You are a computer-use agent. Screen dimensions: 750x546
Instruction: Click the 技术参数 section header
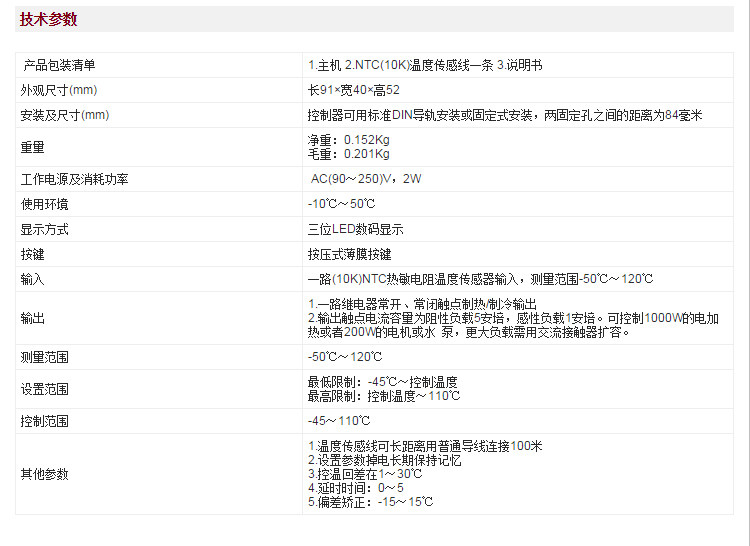(x=48, y=19)
